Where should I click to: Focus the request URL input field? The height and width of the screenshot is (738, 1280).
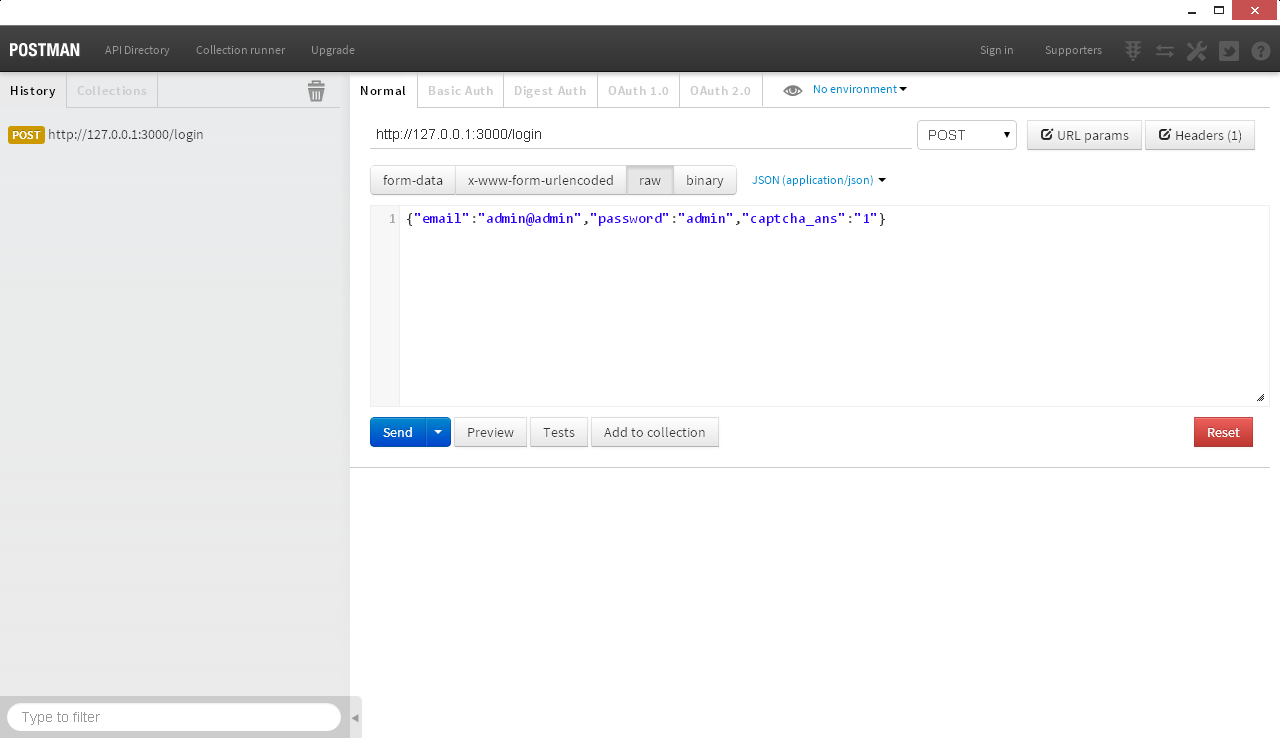[x=640, y=134]
